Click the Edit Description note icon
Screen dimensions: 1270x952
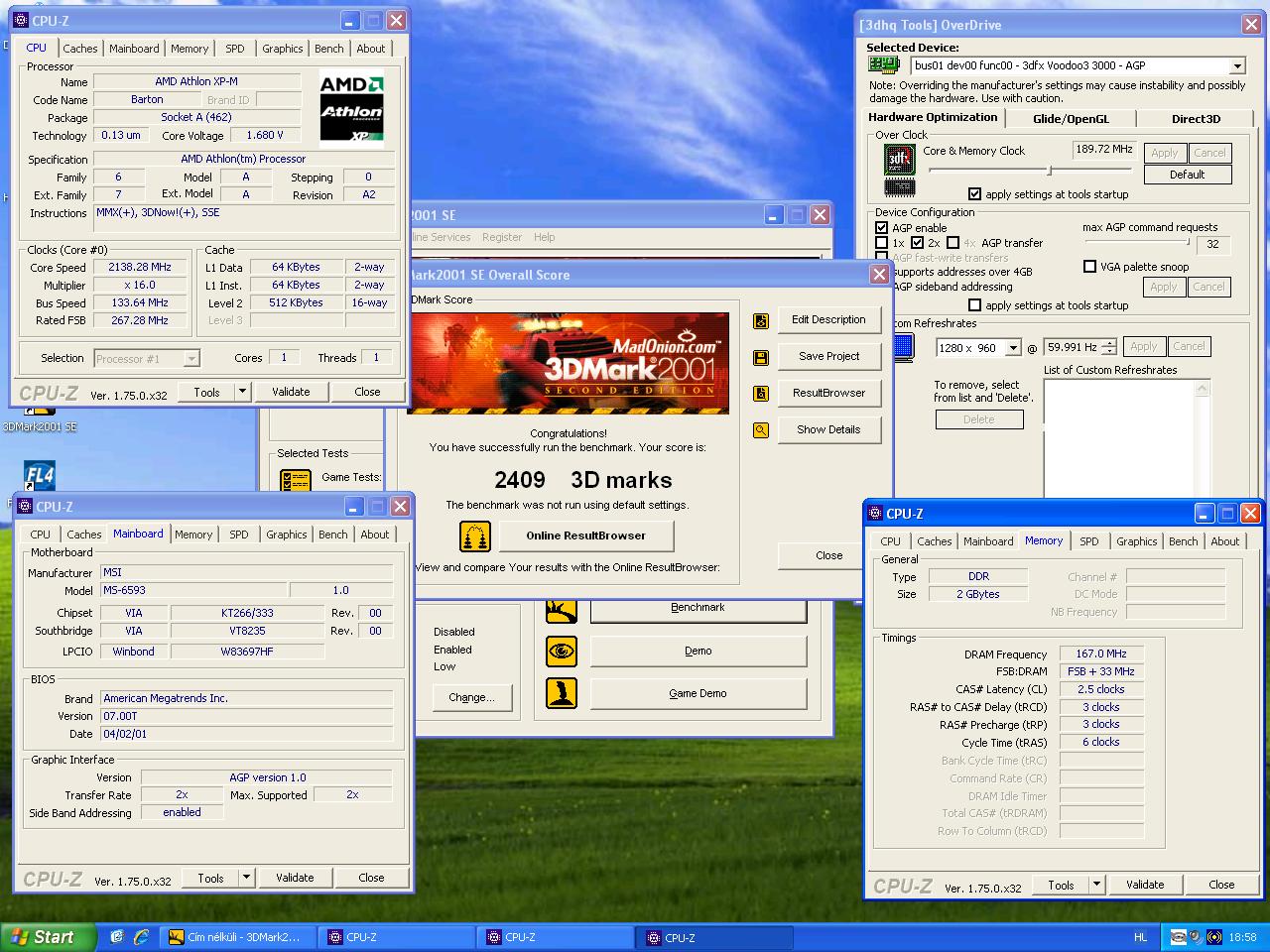[761, 320]
